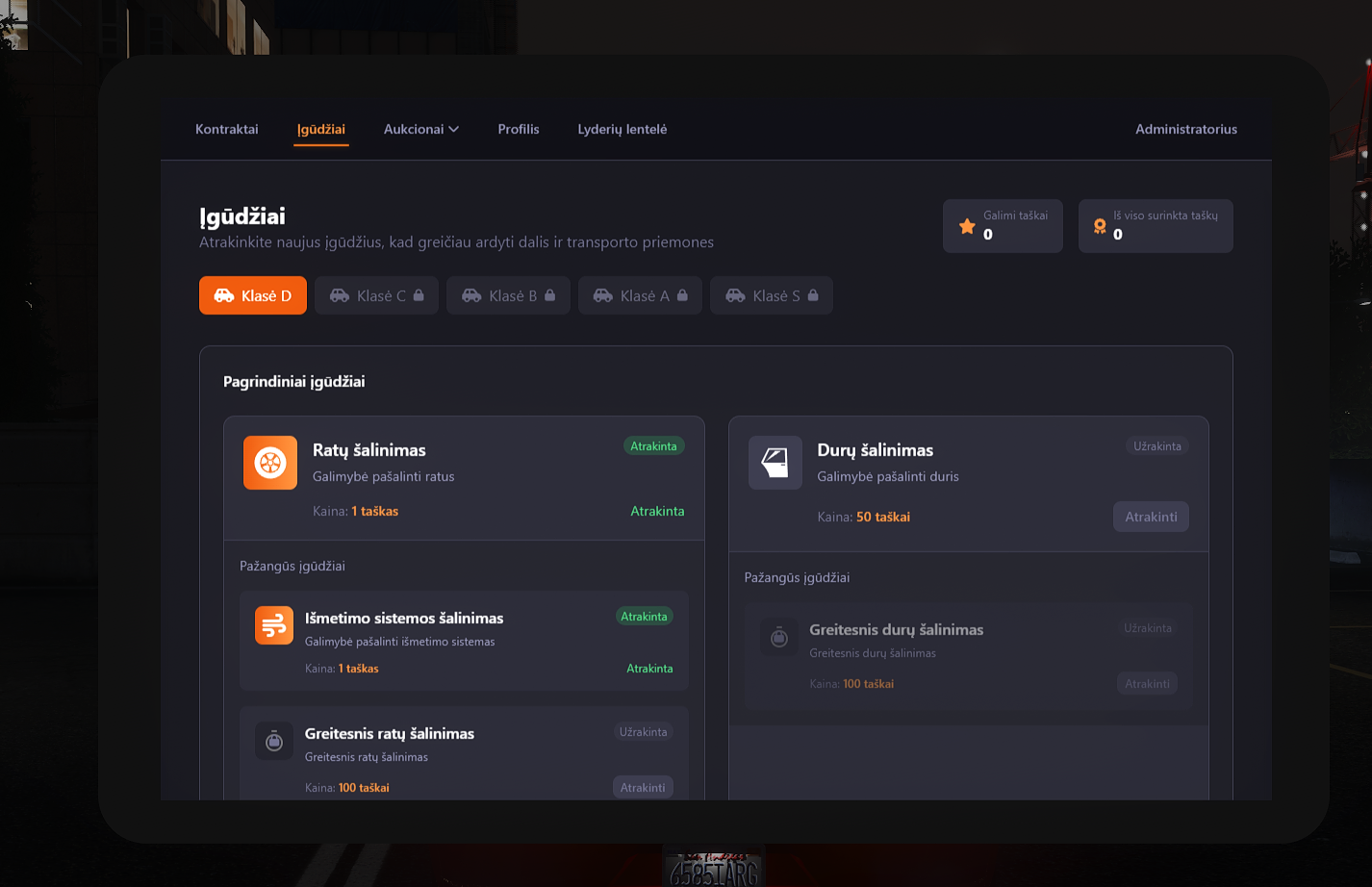The width and height of the screenshot is (1372, 887).
Task: Click the stopwatch icon beside Greitesnis durų šalinimas
Action: pyautogui.click(x=778, y=637)
